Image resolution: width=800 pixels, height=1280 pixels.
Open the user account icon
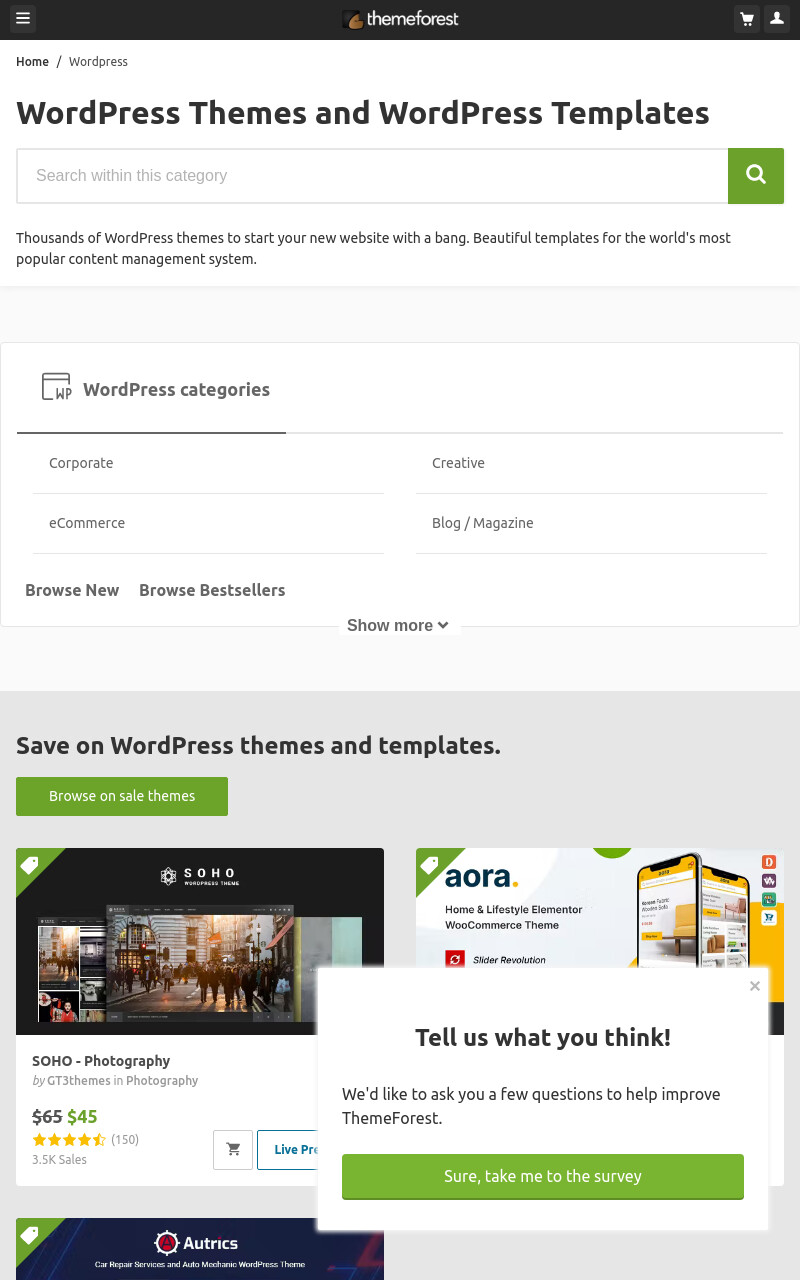777,19
